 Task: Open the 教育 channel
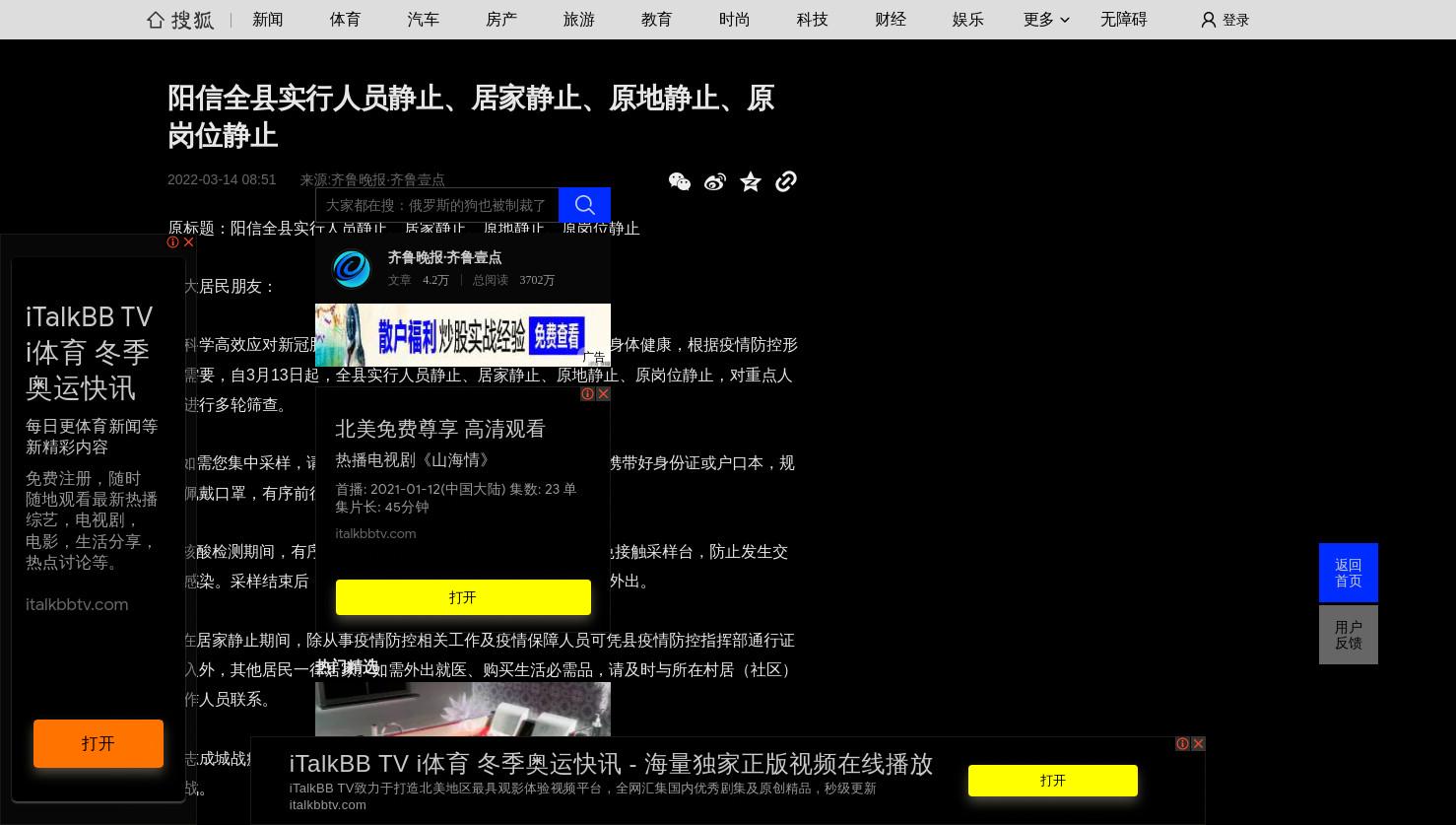657,20
